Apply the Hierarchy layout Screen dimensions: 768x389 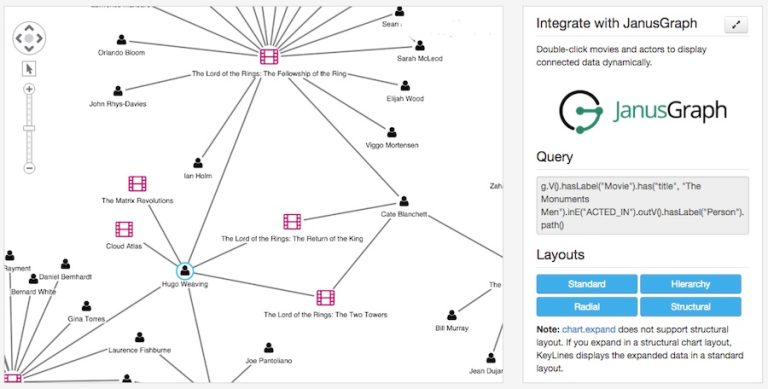[x=690, y=284]
